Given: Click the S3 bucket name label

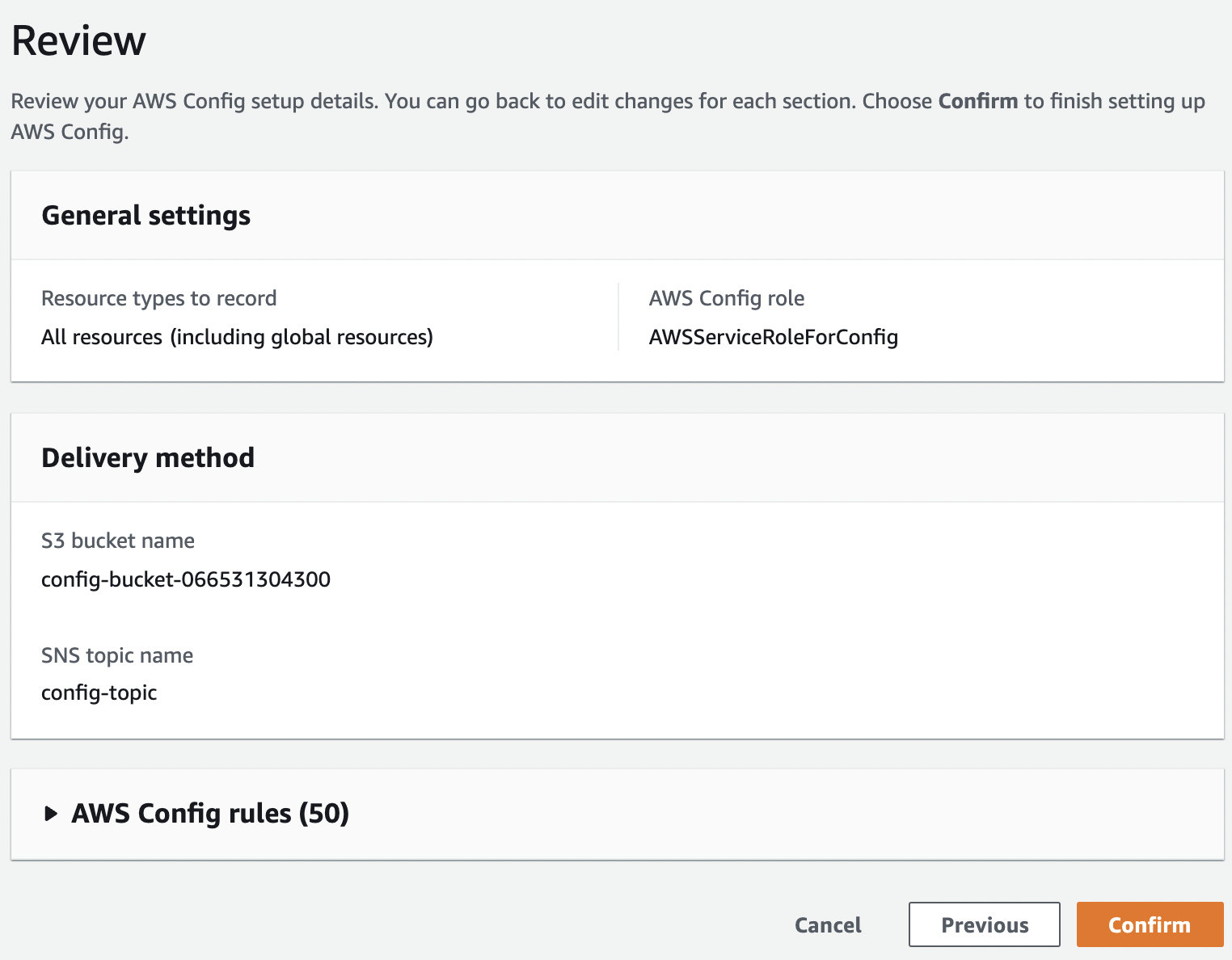Looking at the screenshot, I should tap(118, 541).
